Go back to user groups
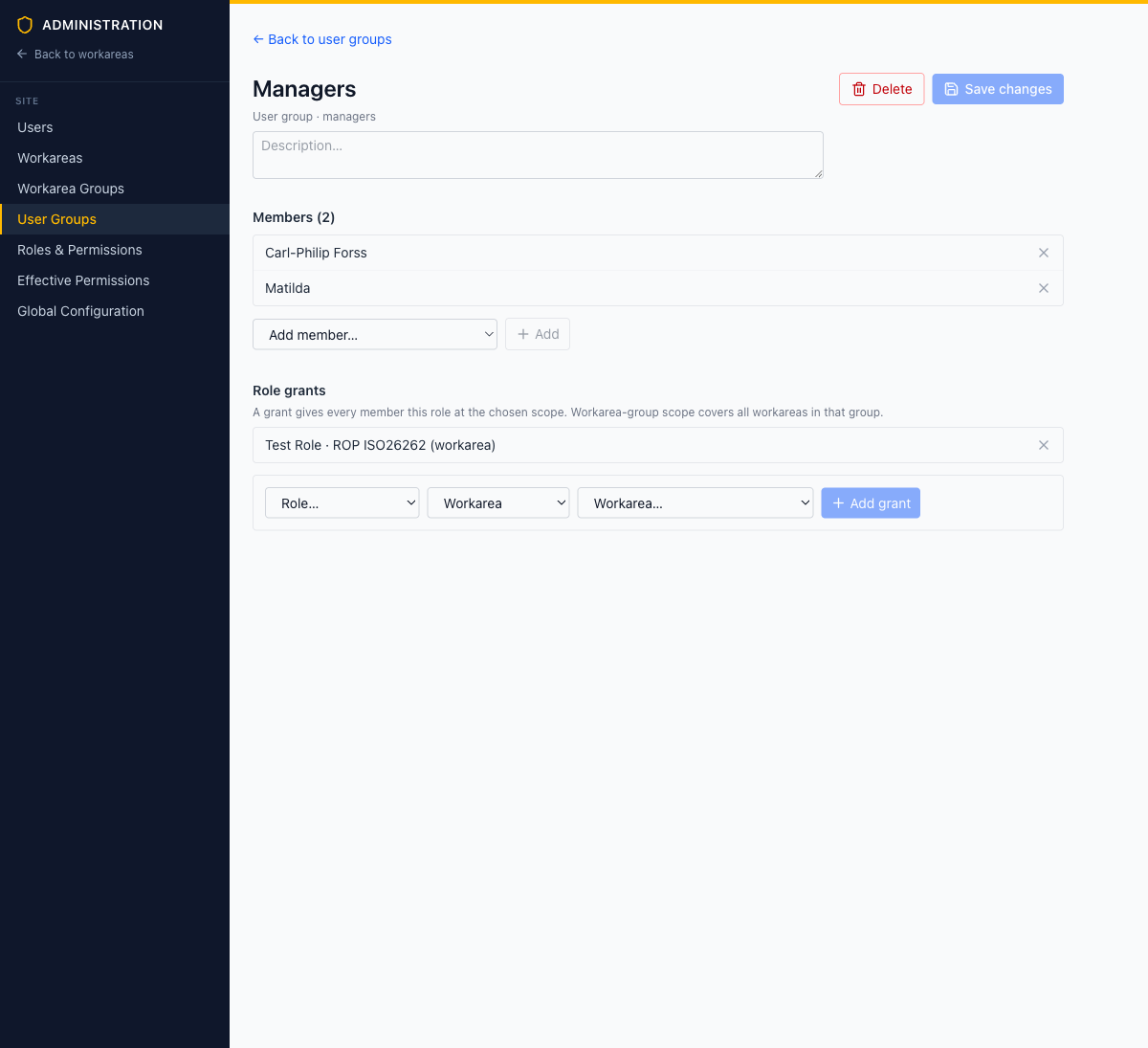 coord(322,39)
